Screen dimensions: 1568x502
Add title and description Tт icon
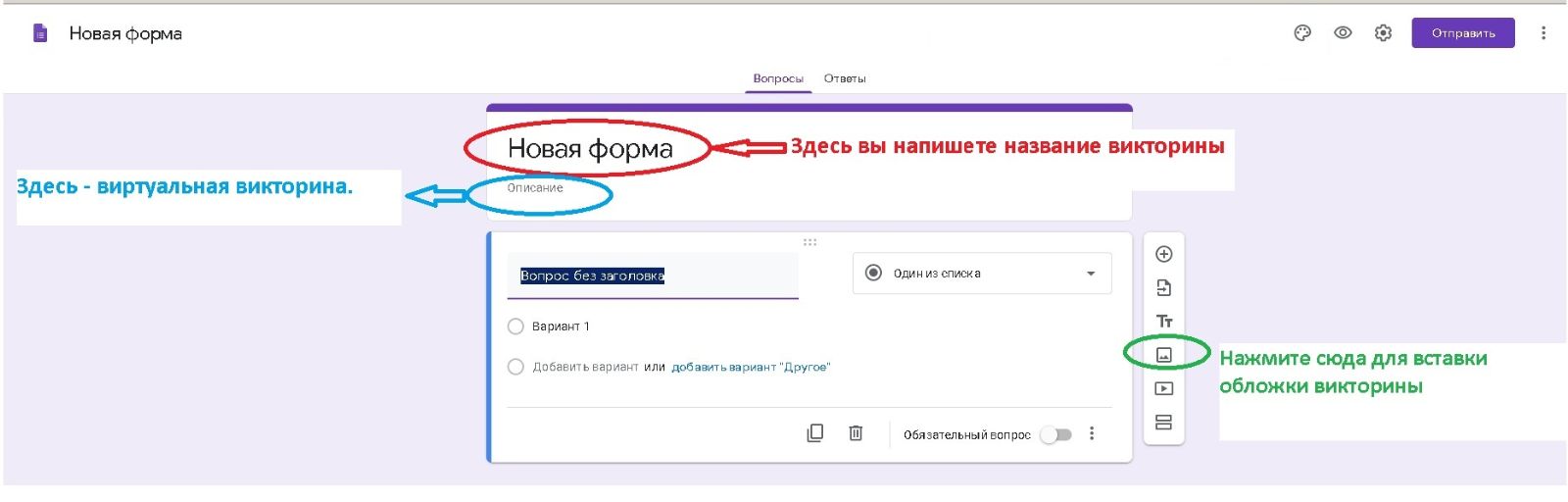pos(1164,322)
